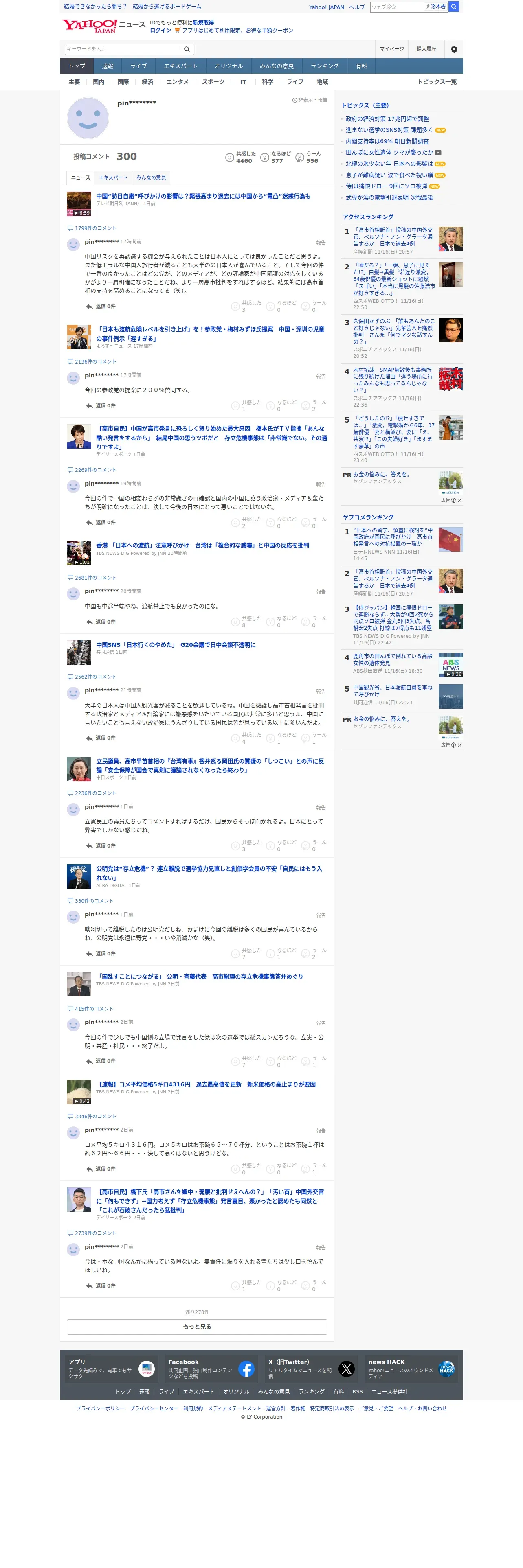Open the X (旧Twitter) icon in footer
The width and height of the screenshot is (523, 1568).
347,1369
